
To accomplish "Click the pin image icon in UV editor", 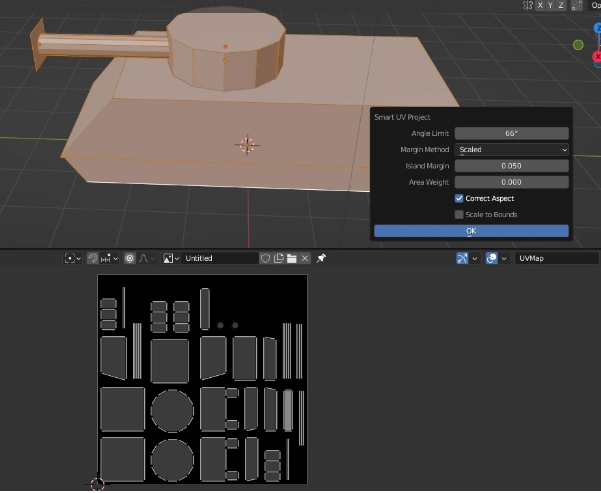I will click(x=321, y=258).
